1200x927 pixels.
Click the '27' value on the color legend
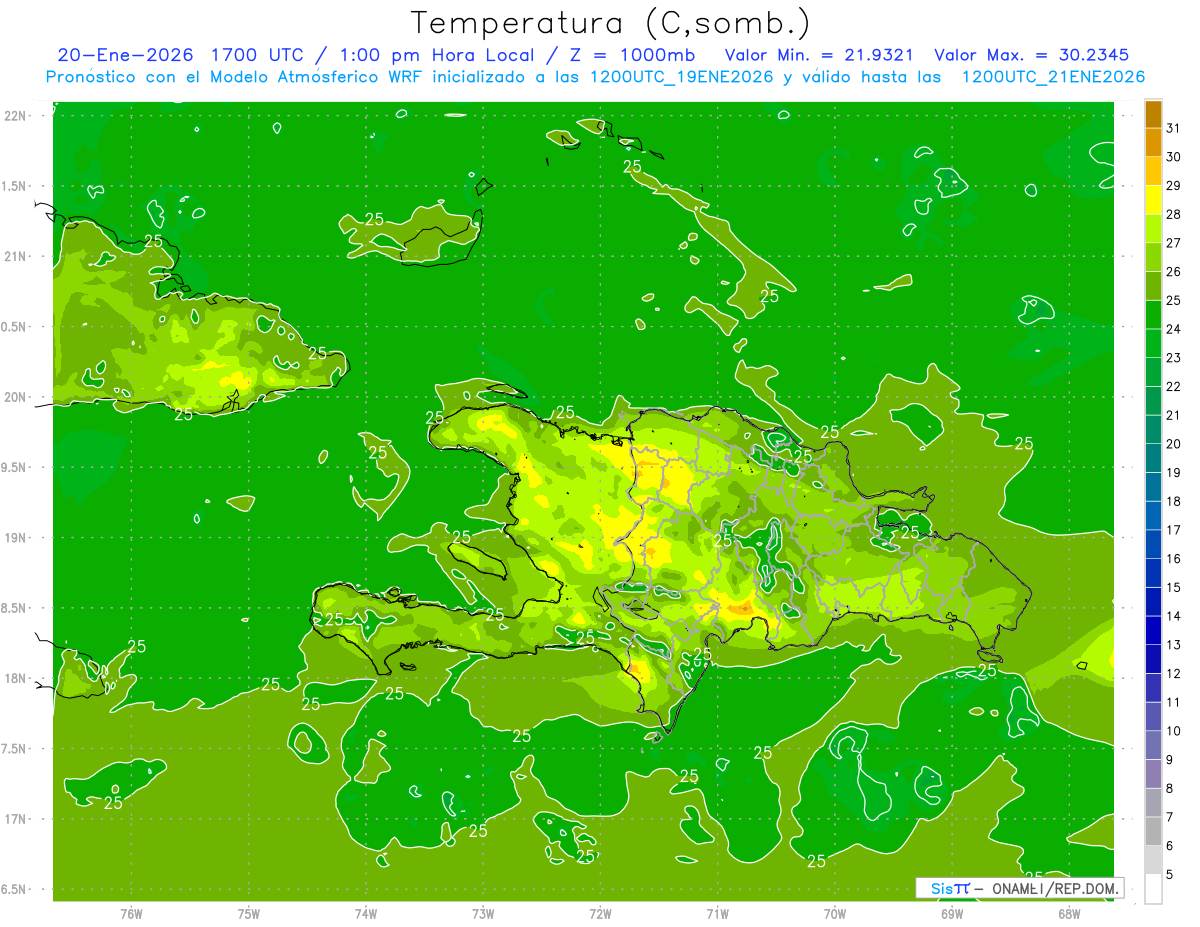click(x=1174, y=243)
